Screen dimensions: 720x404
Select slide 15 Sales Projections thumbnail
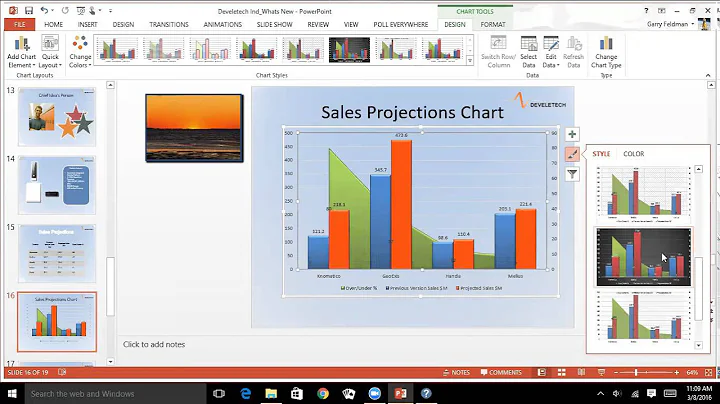pos(57,254)
